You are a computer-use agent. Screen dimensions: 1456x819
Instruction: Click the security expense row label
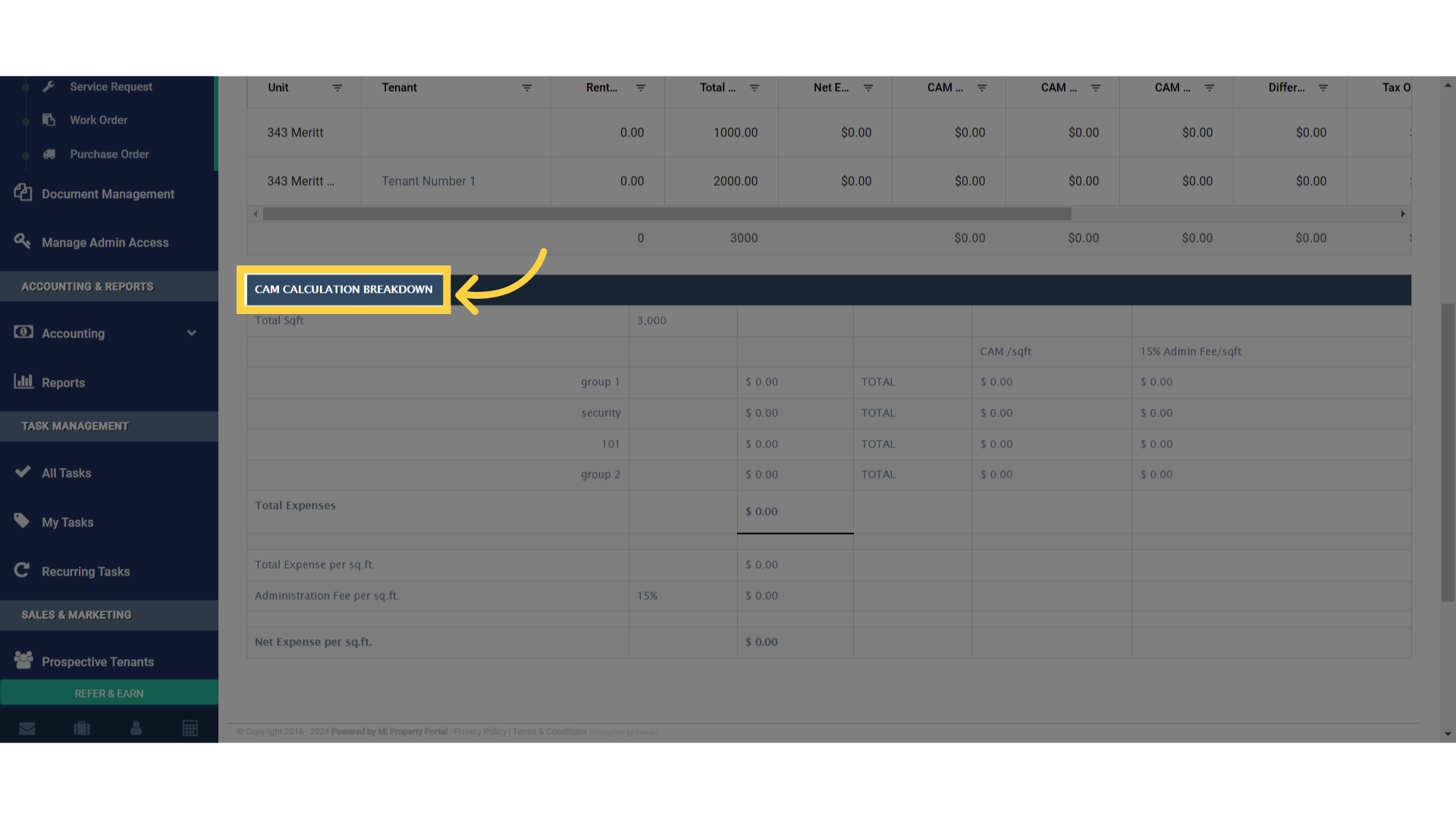(601, 413)
